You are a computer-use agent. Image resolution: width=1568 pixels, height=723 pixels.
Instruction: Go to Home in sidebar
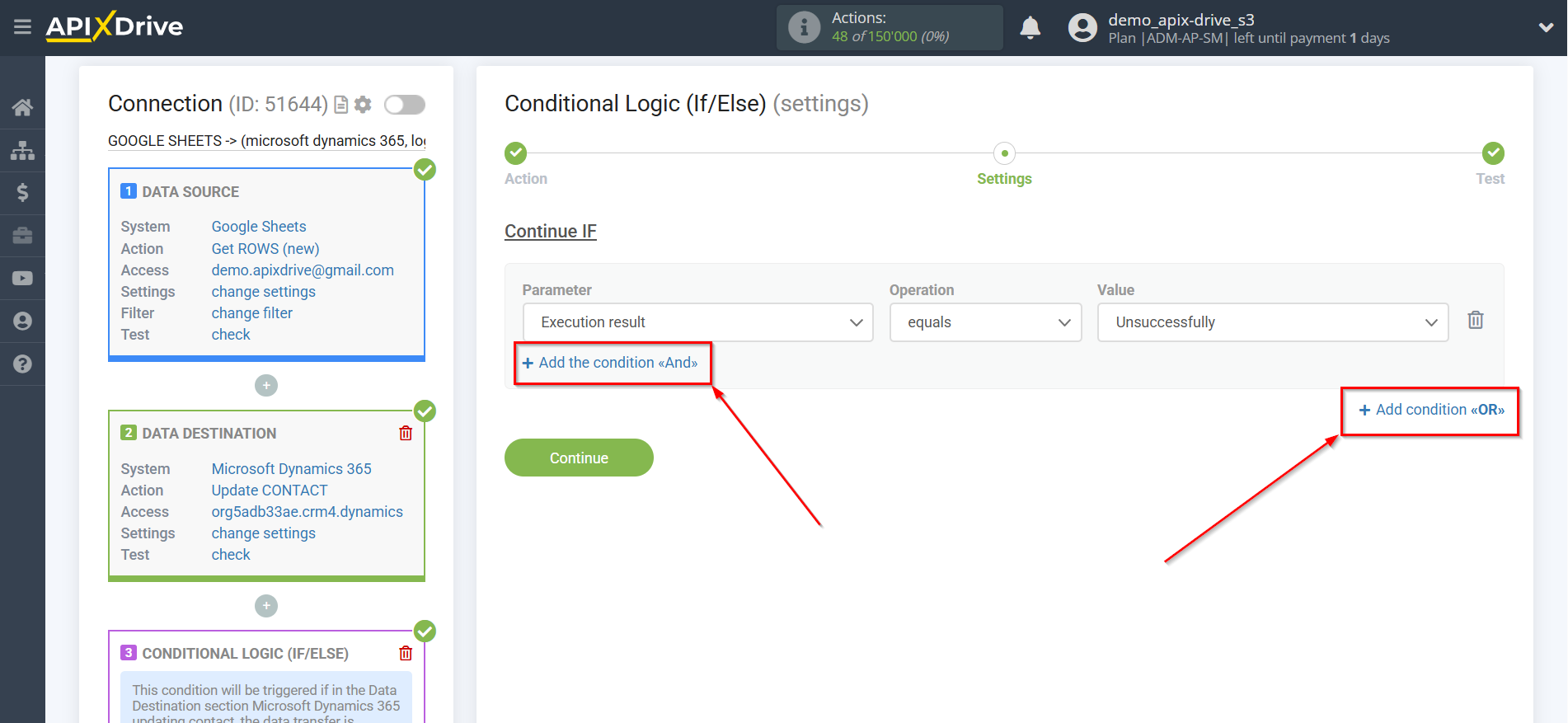(22, 107)
